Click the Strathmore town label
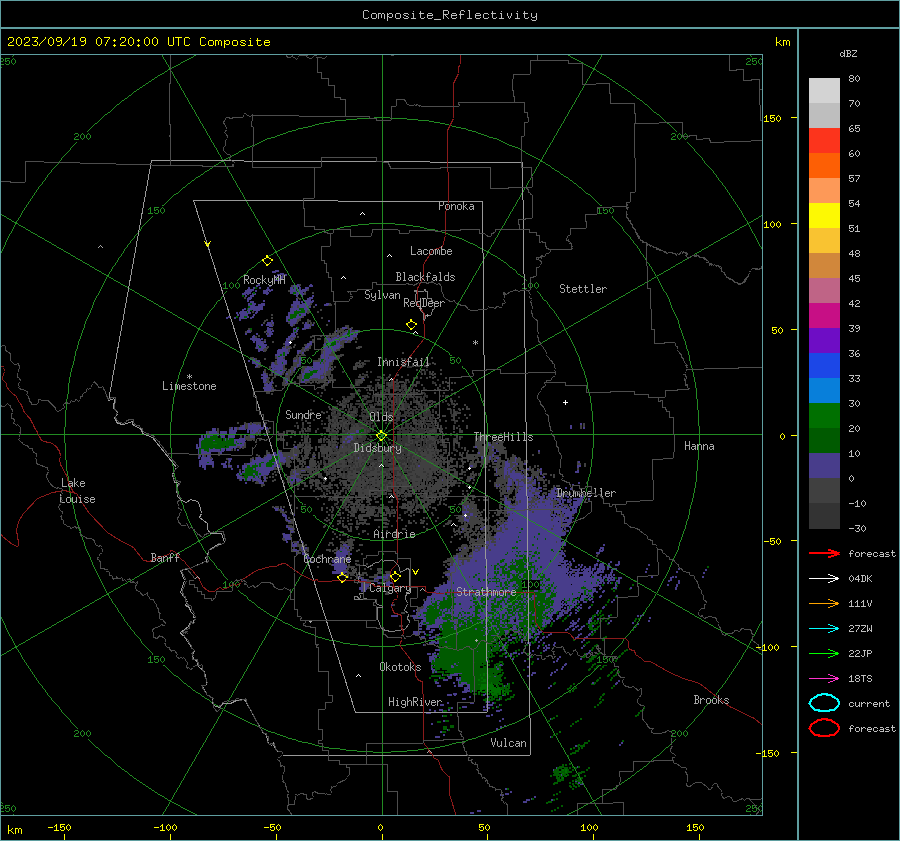 point(486,592)
